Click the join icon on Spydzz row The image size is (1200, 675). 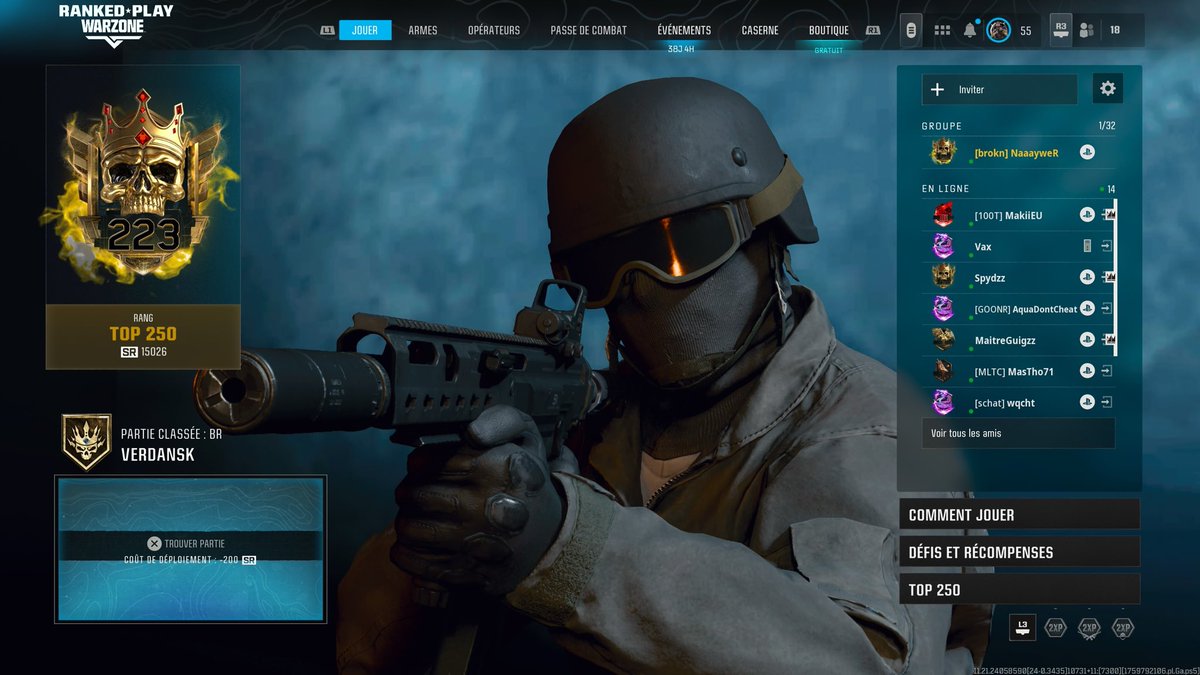1108,277
